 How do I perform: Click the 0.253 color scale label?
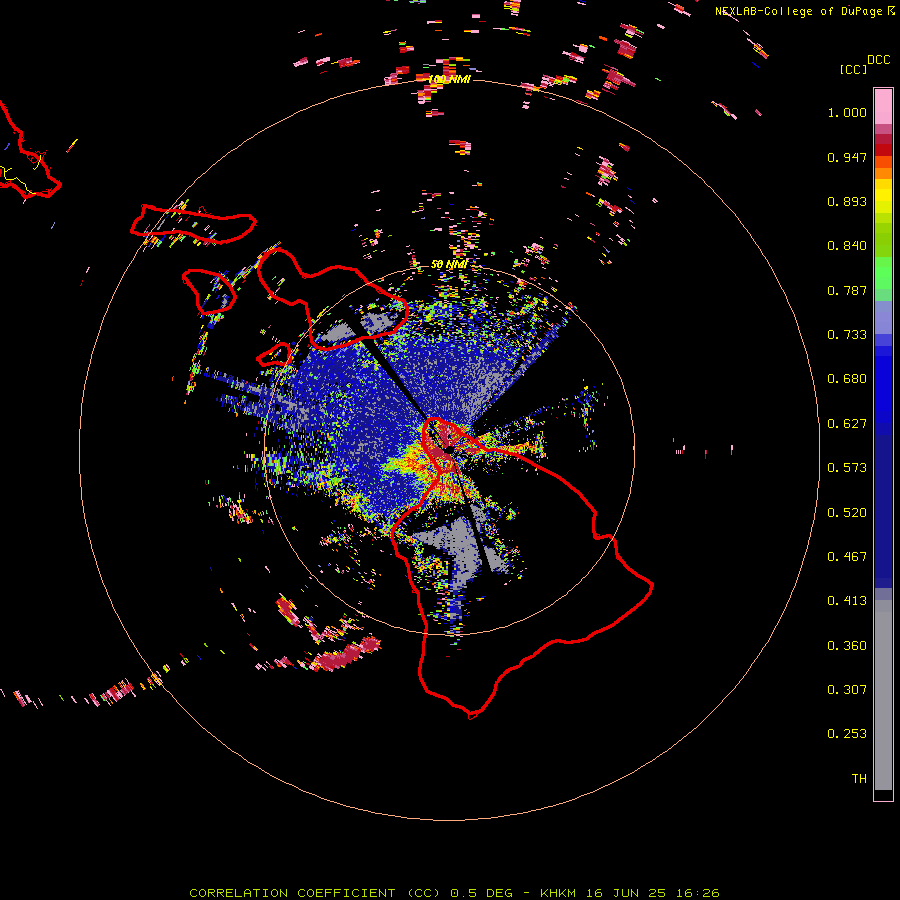[847, 734]
